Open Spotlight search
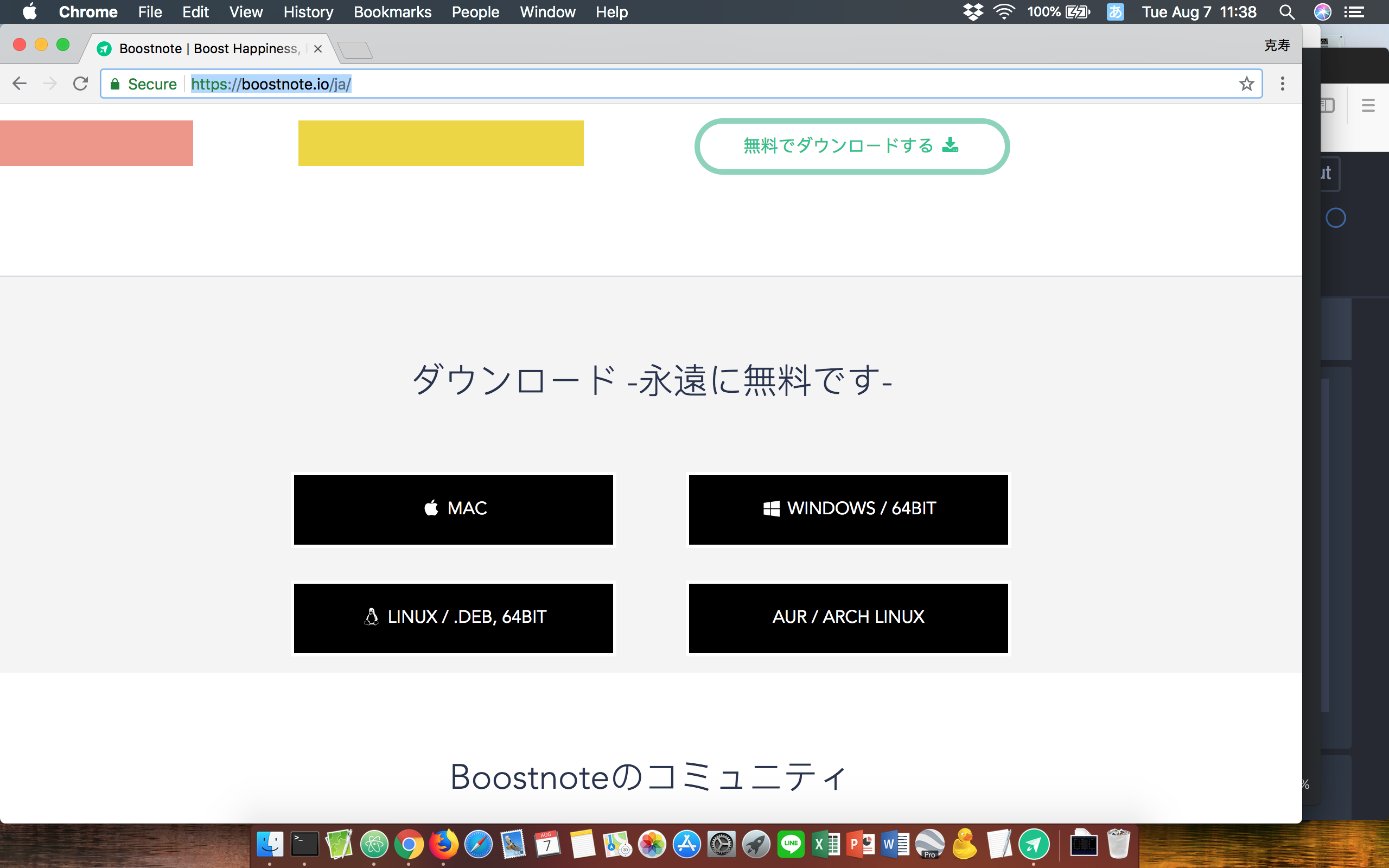Image resolution: width=1389 pixels, height=868 pixels. pos(1287,11)
